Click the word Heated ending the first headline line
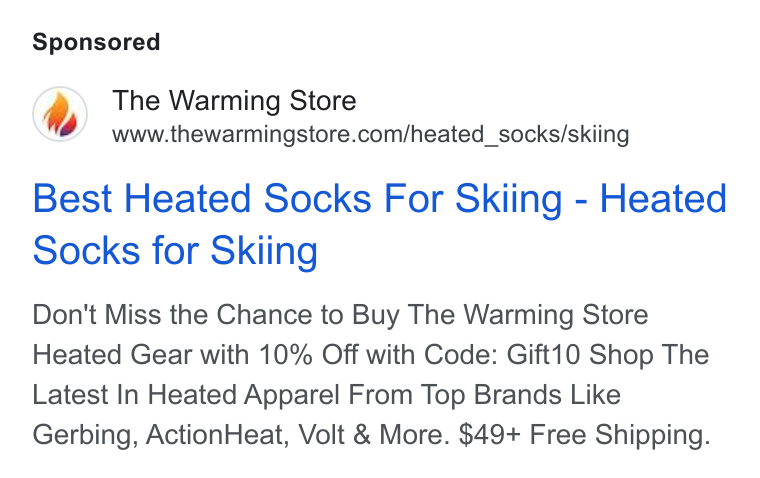760x478 pixels. 663,198
